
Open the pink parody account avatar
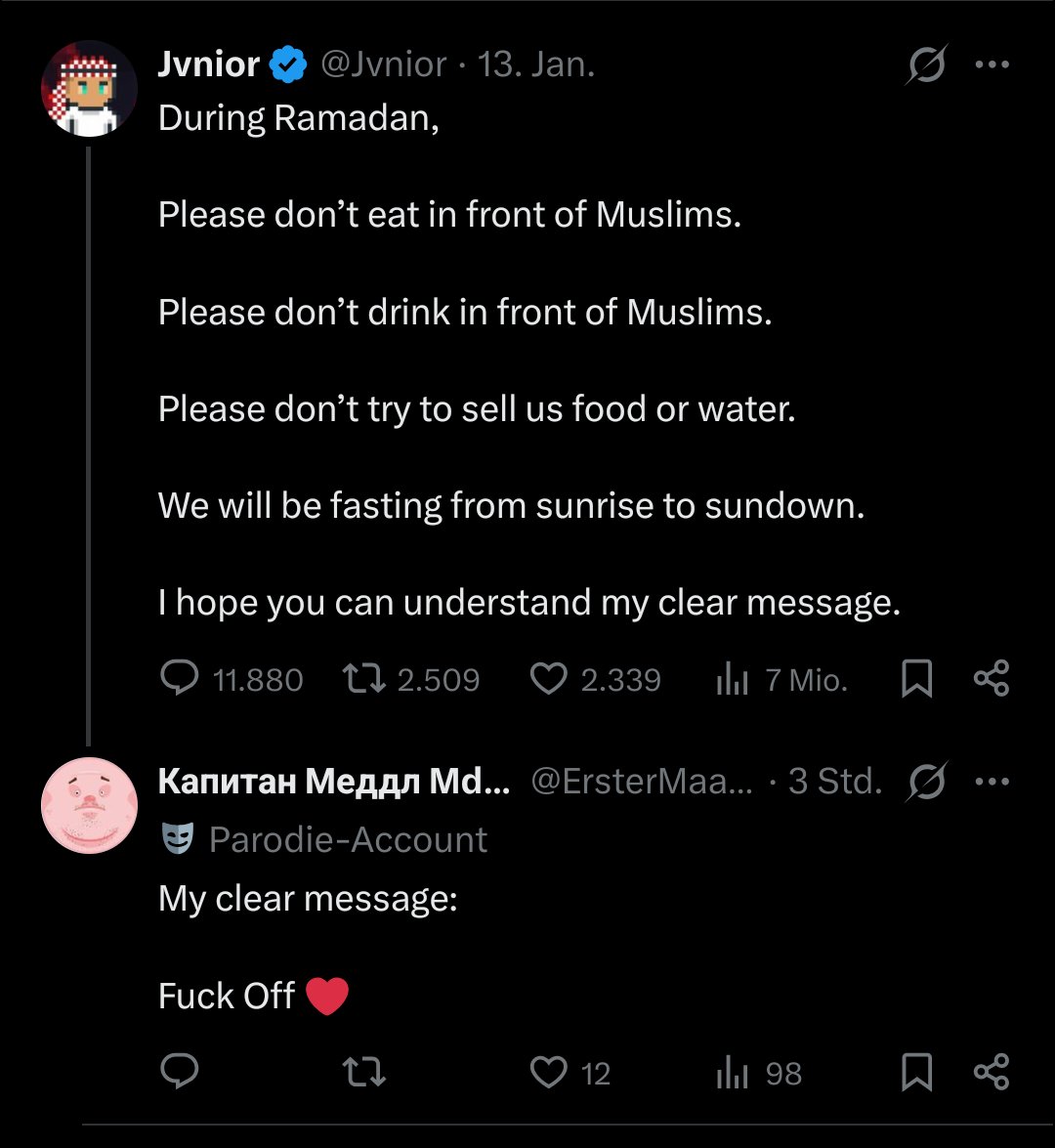[x=89, y=805]
